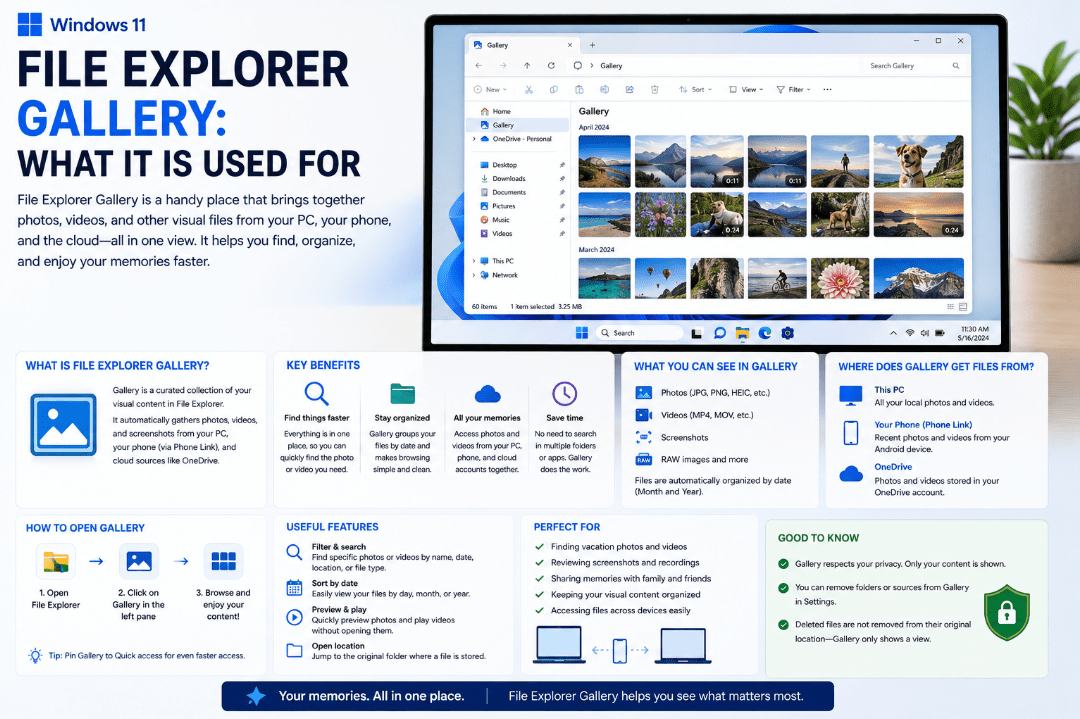The height and width of the screenshot is (719, 1080).
Task: Select the dog portrait photo thumbnail
Action: coord(918,162)
